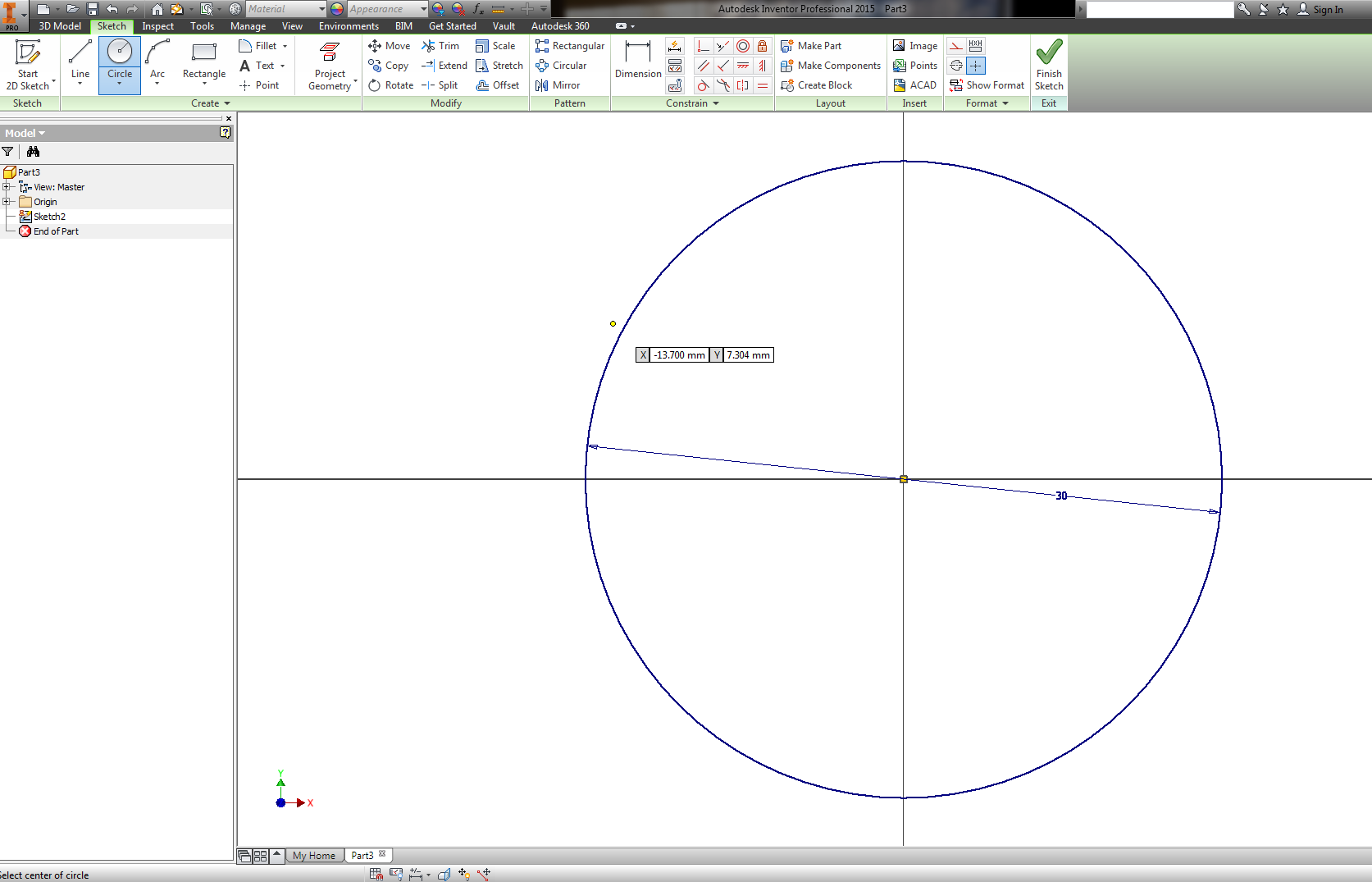Switch to My Home document tab
Screen dimensions: 1372x882
point(314,856)
